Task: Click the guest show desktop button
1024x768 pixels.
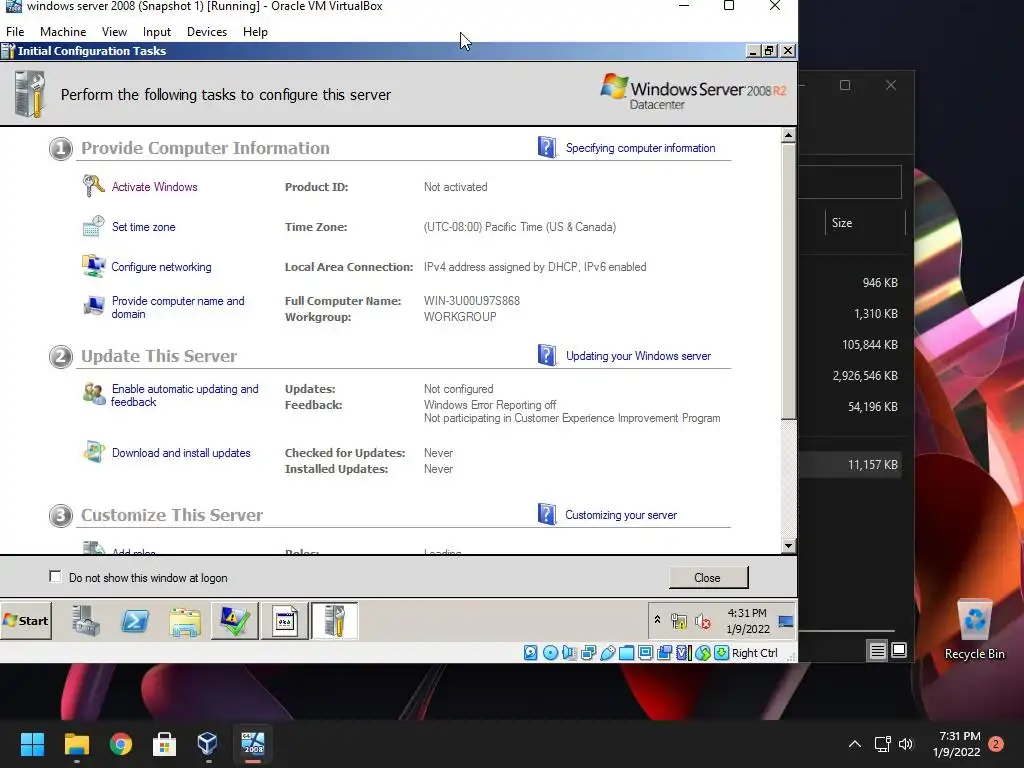Action: tap(786, 621)
